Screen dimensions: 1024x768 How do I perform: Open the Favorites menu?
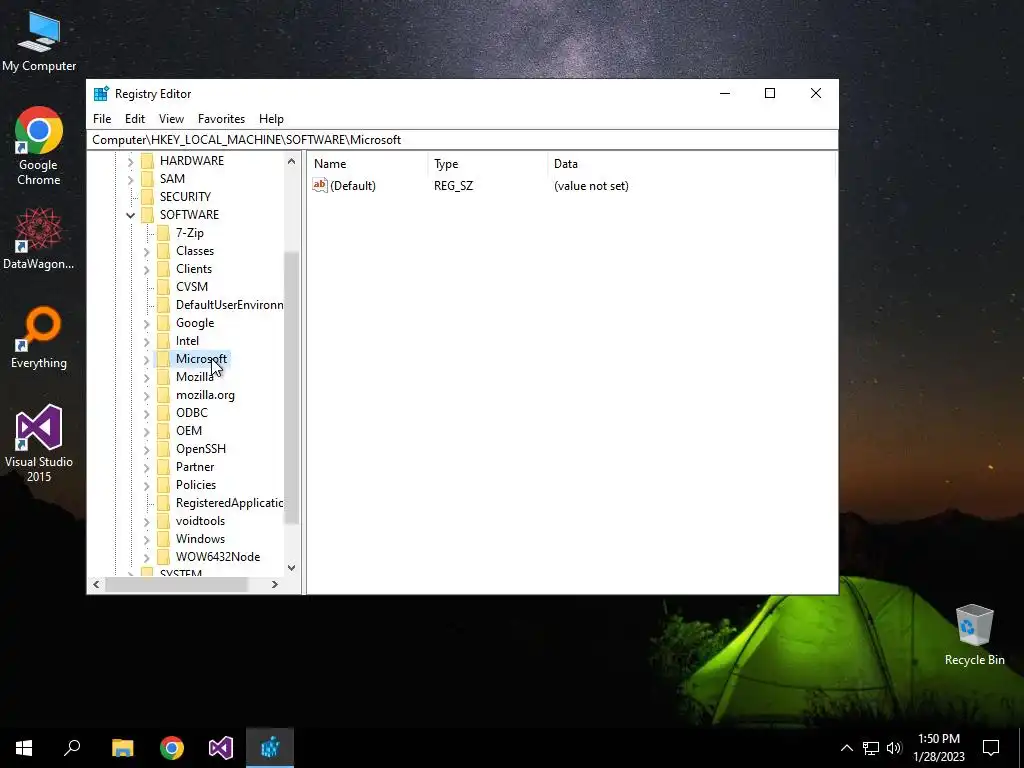point(221,119)
